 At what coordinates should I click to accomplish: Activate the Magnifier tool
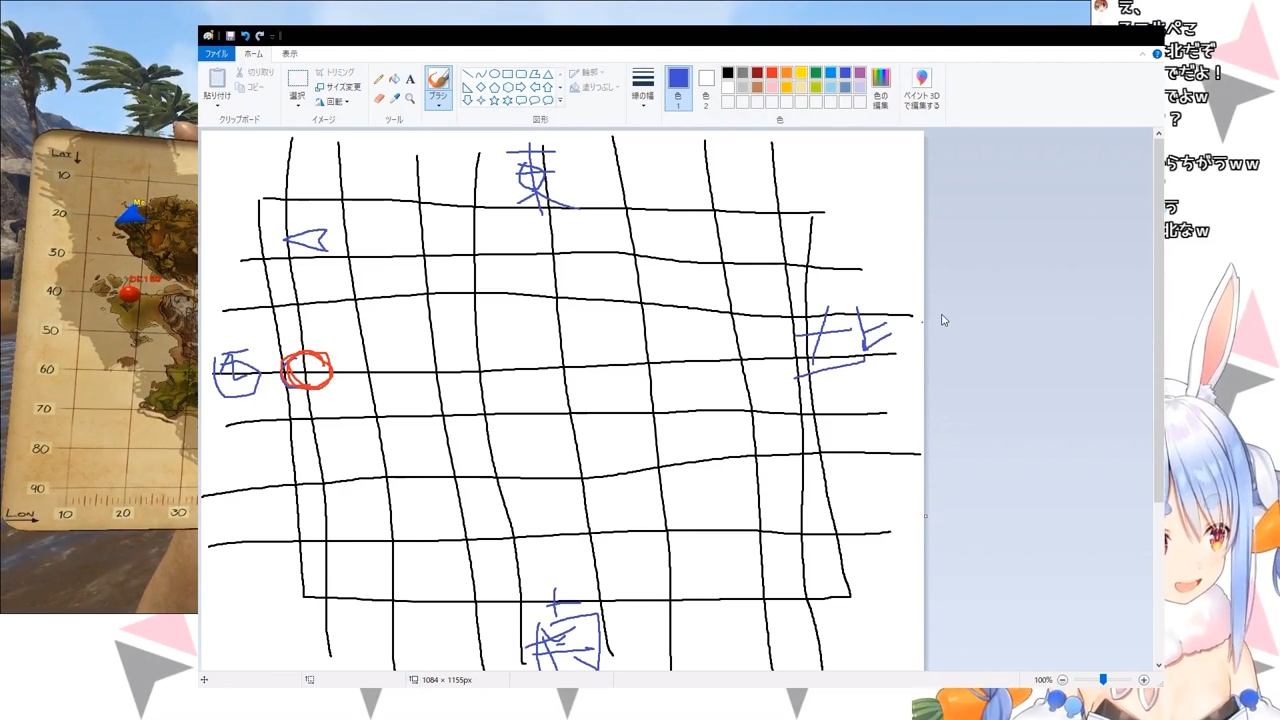coord(410,98)
